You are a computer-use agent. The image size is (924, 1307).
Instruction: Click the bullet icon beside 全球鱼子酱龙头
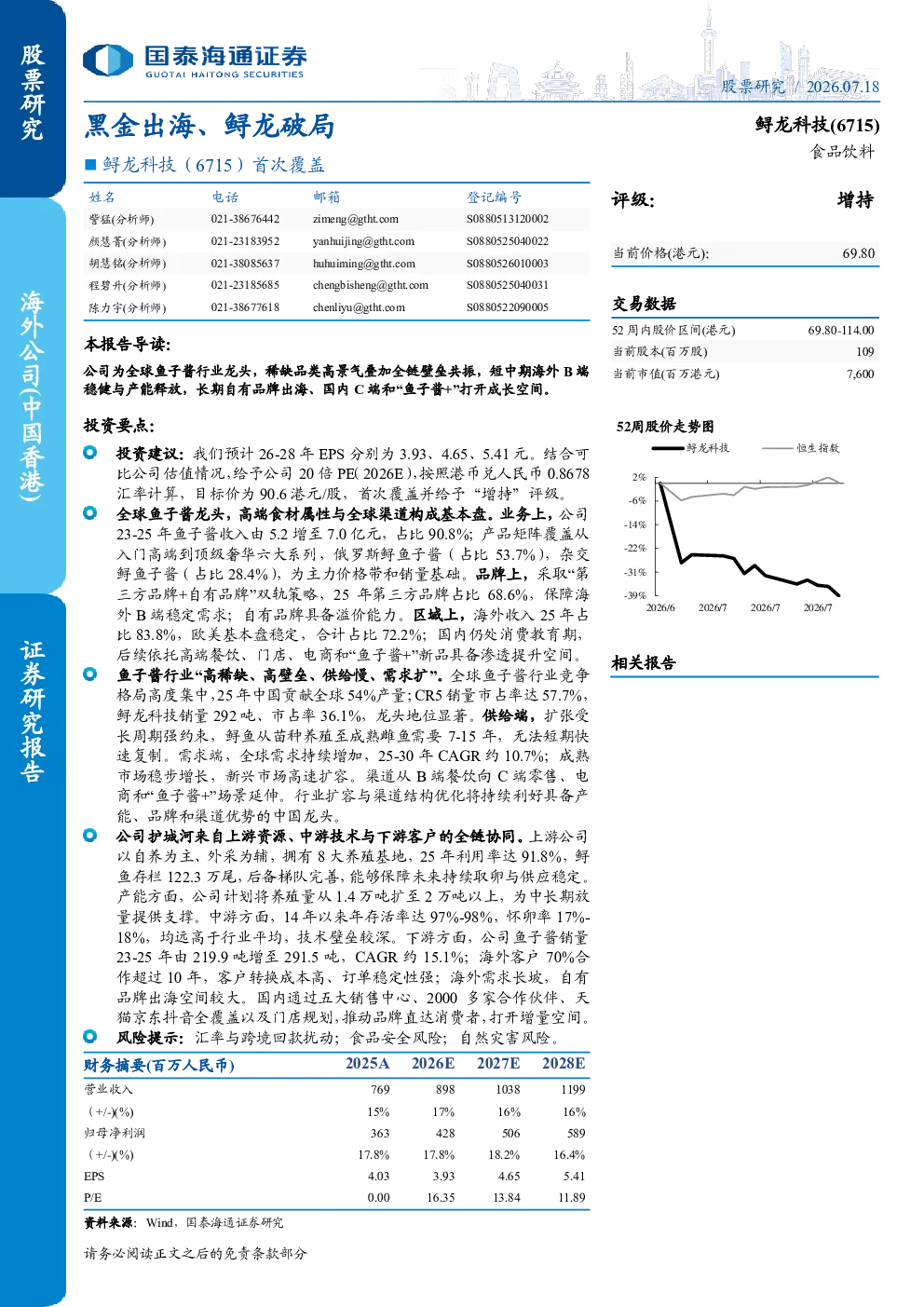pos(90,513)
